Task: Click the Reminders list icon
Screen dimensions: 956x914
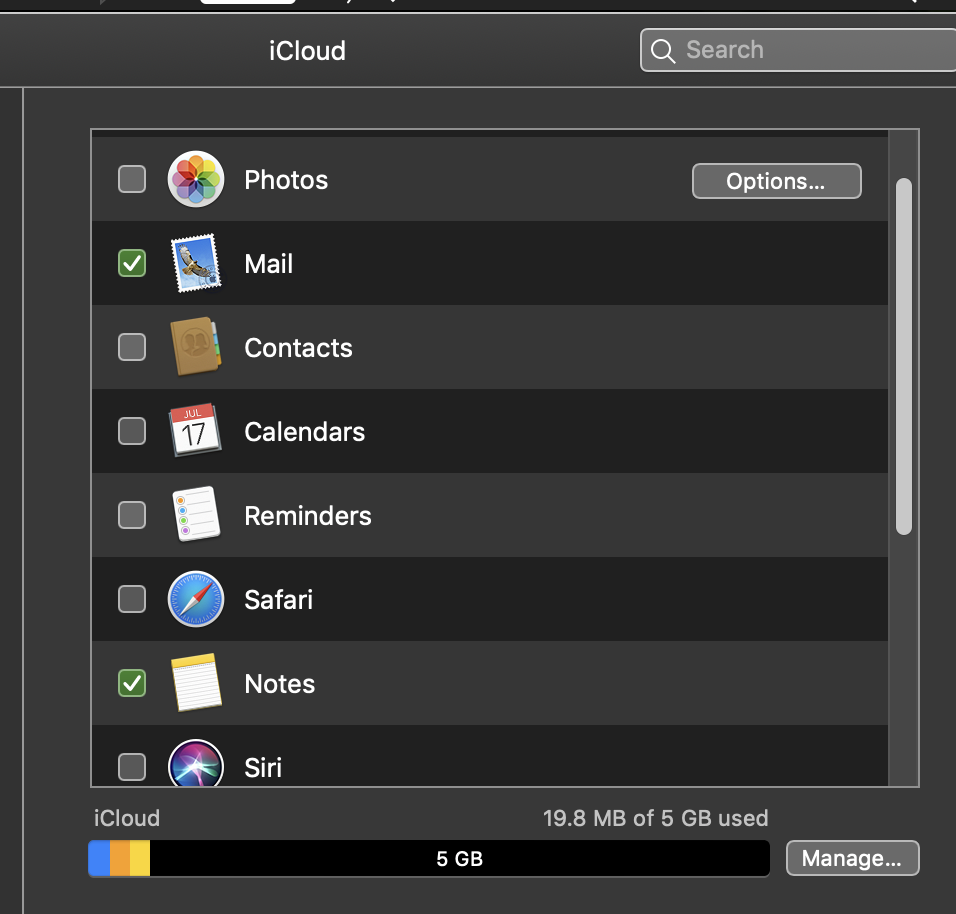Action: (196, 514)
